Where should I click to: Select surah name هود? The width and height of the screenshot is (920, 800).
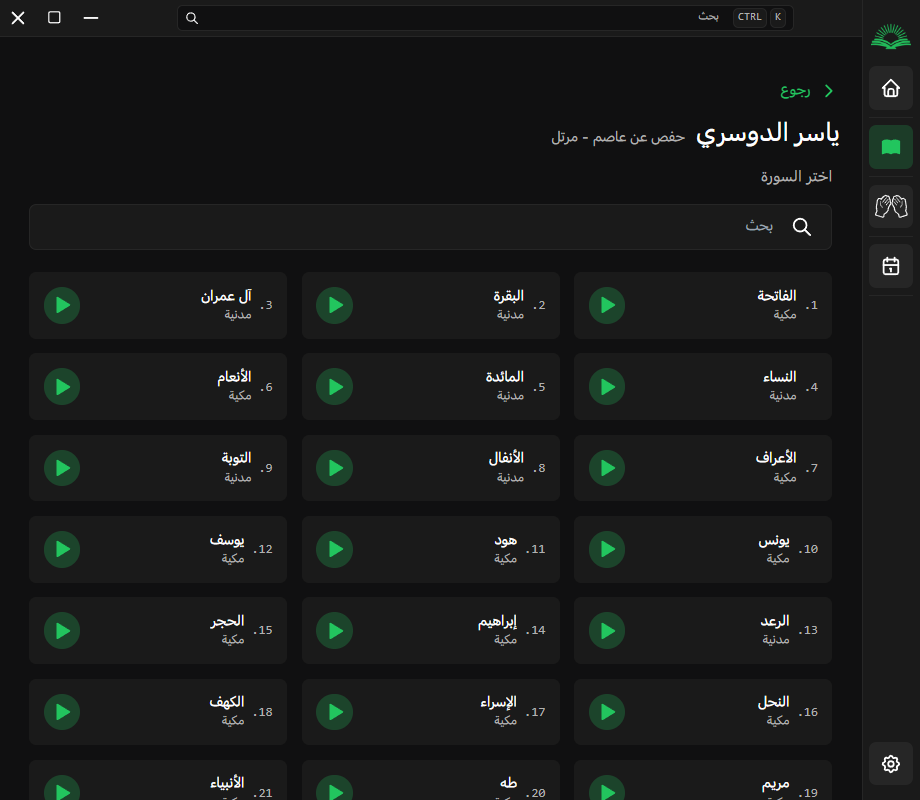(505, 539)
